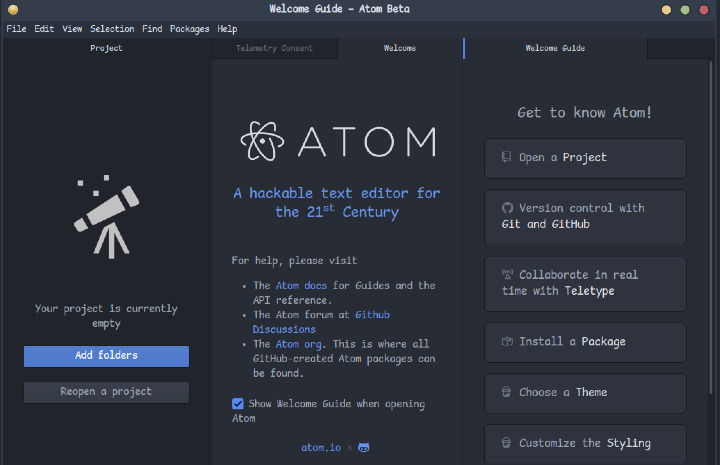Image resolution: width=720 pixels, height=465 pixels.
Task: Click the telescope icon in Project panel
Action: (107, 217)
